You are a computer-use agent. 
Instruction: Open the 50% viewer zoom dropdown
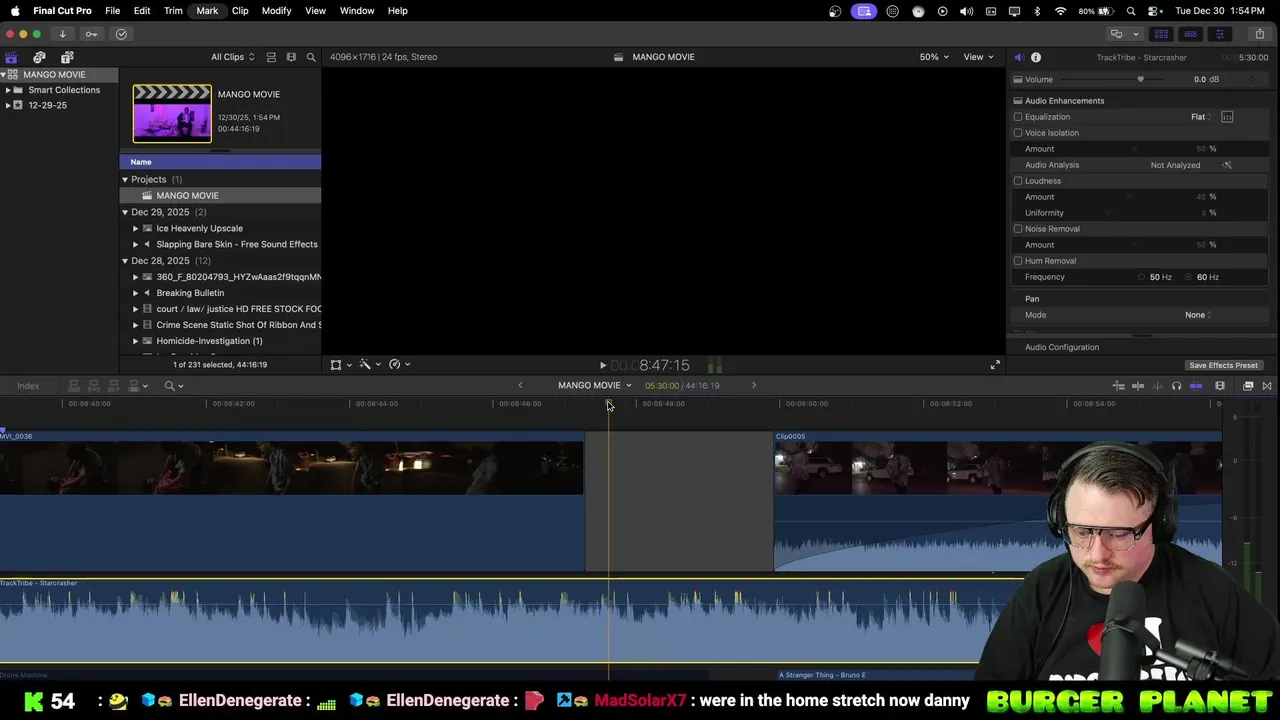tap(935, 57)
